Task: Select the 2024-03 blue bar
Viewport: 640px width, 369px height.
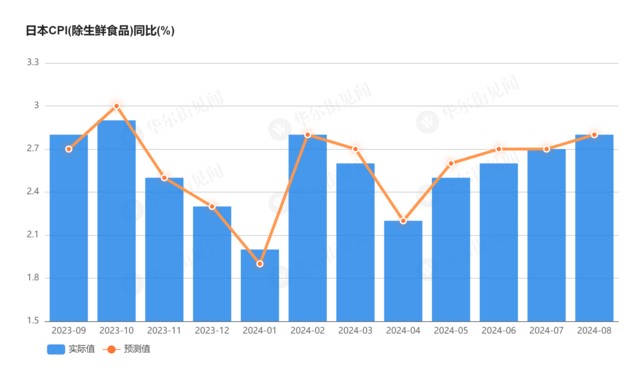Action: point(356,242)
